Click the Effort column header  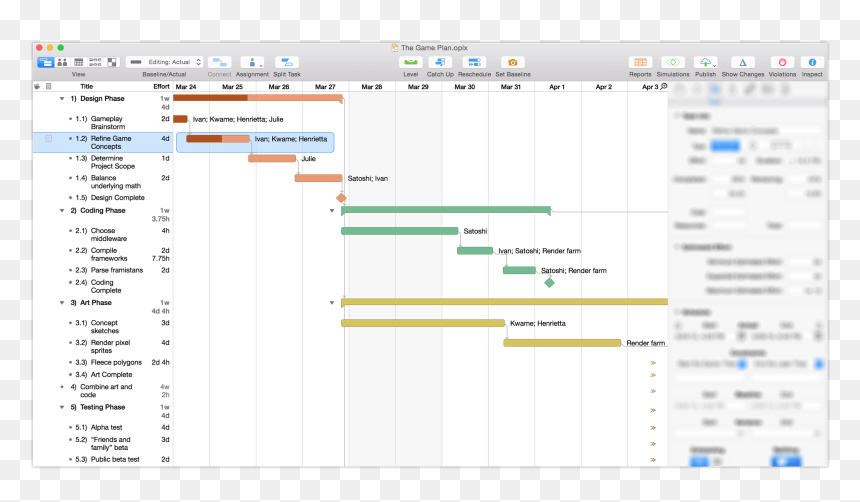pyautogui.click(x=161, y=86)
